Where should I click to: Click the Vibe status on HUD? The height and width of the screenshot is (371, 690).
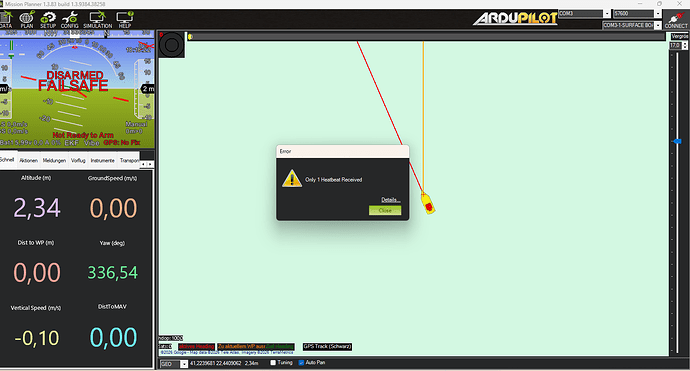click(x=92, y=143)
